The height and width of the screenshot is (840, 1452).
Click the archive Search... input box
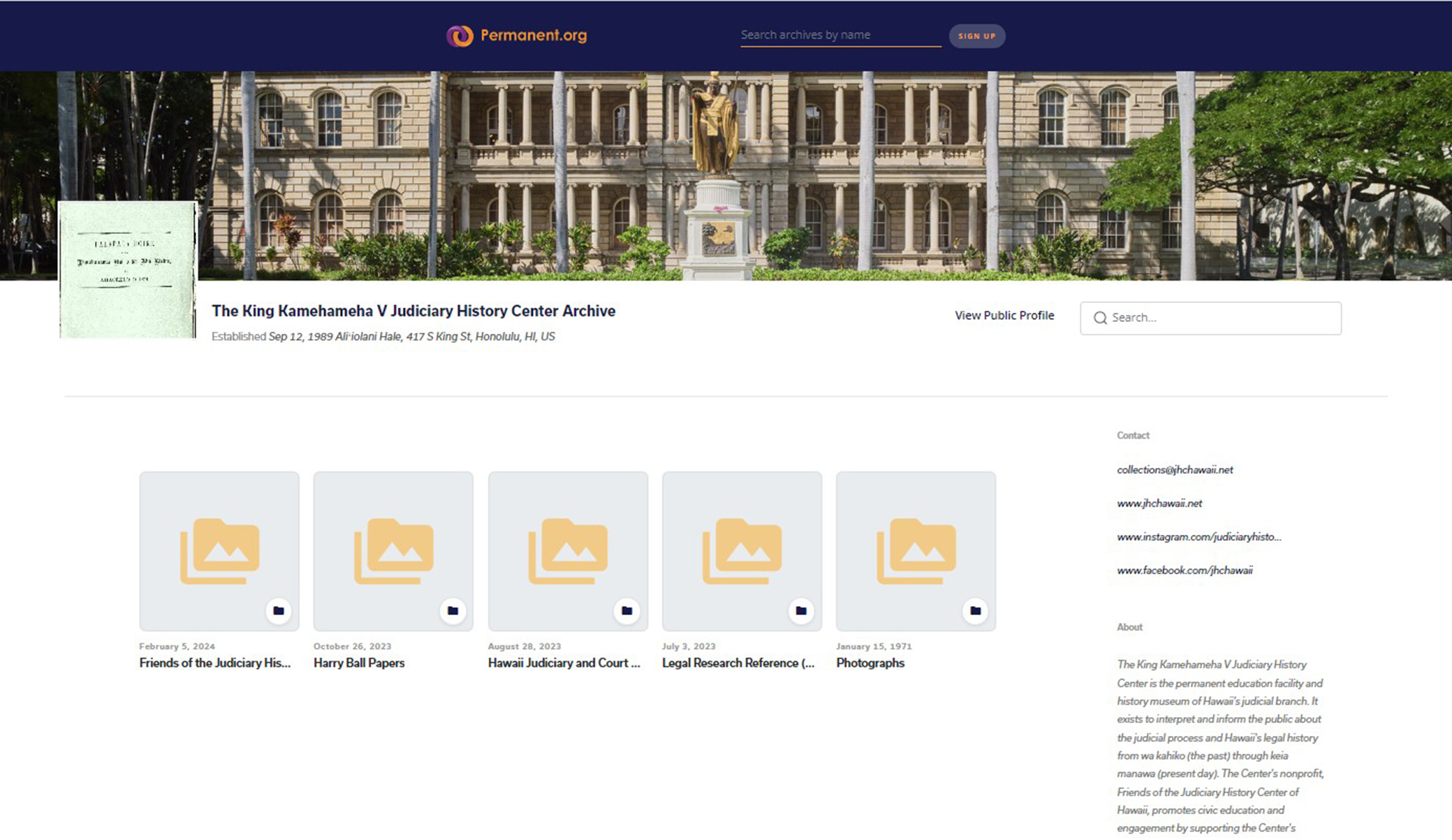pyautogui.click(x=1210, y=318)
